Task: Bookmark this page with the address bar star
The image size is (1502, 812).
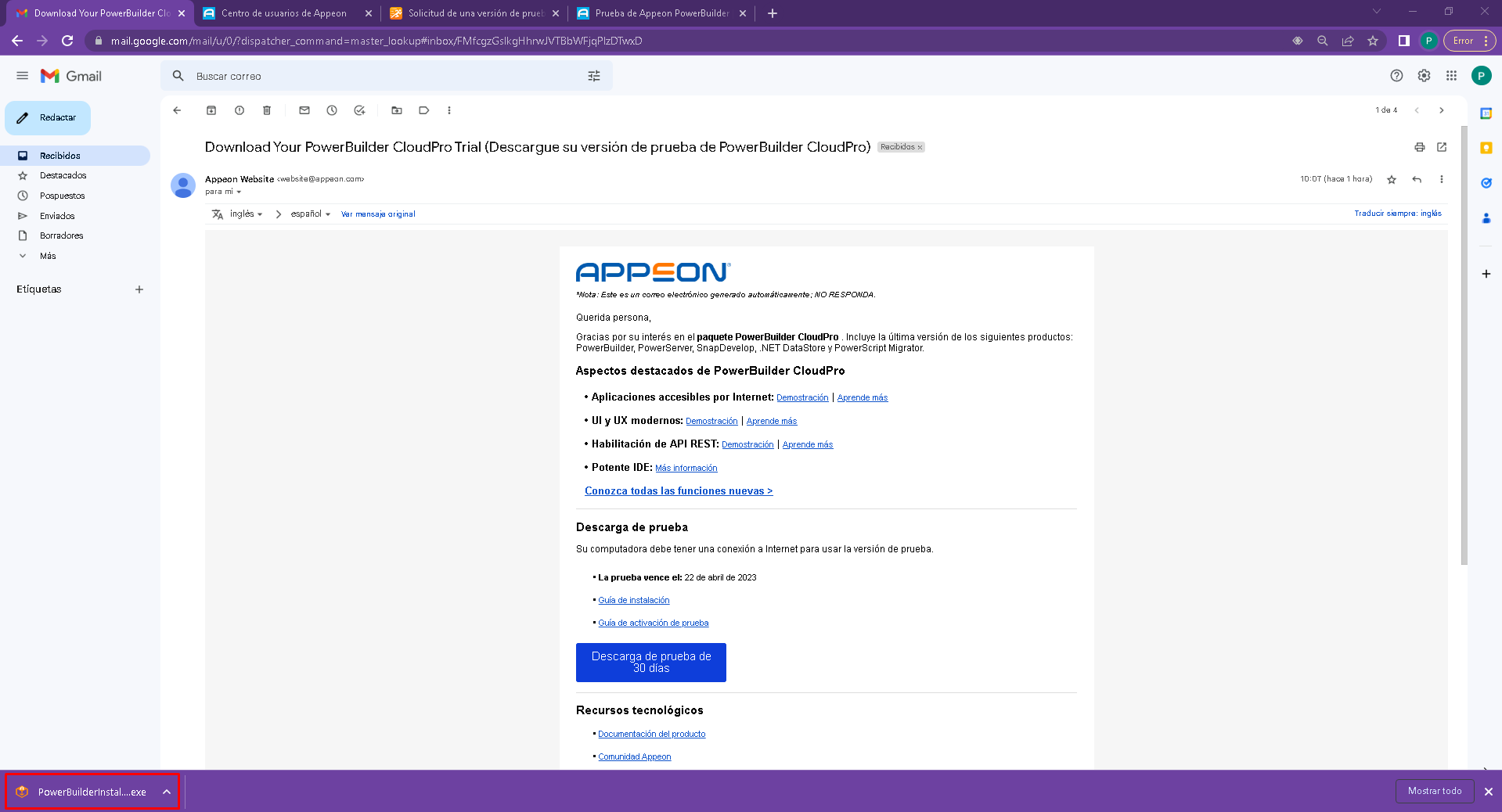Action: [1373, 41]
